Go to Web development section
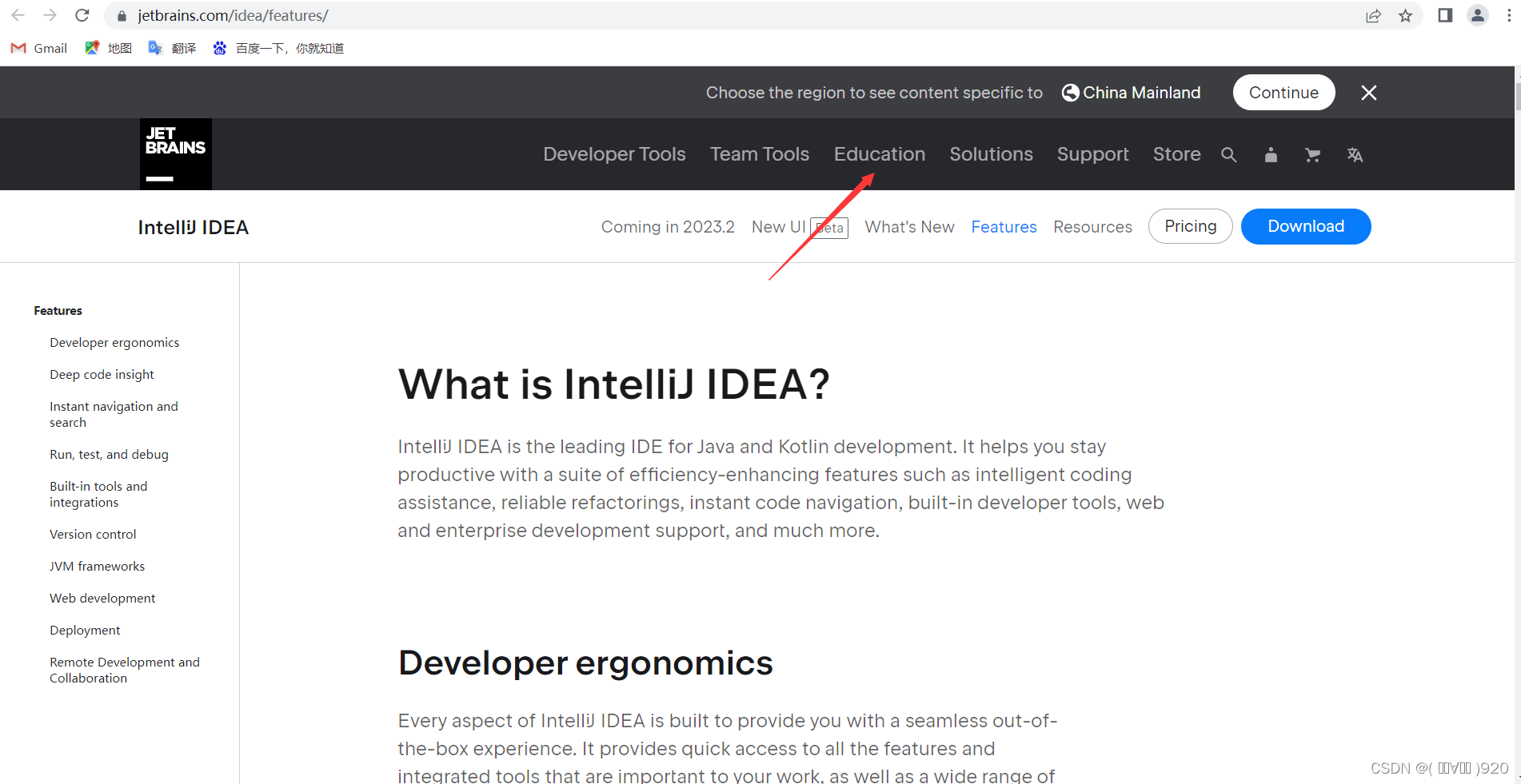Image resolution: width=1521 pixels, height=784 pixels. (102, 599)
